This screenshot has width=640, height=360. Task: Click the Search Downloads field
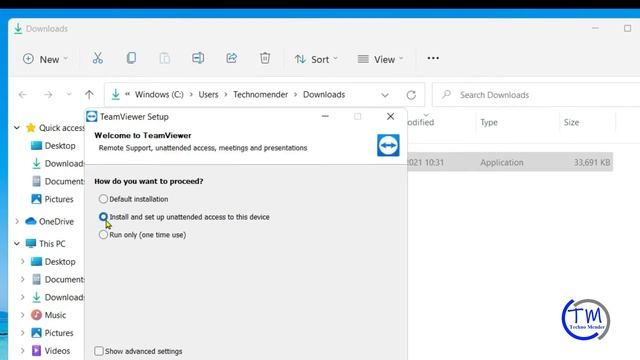point(536,95)
